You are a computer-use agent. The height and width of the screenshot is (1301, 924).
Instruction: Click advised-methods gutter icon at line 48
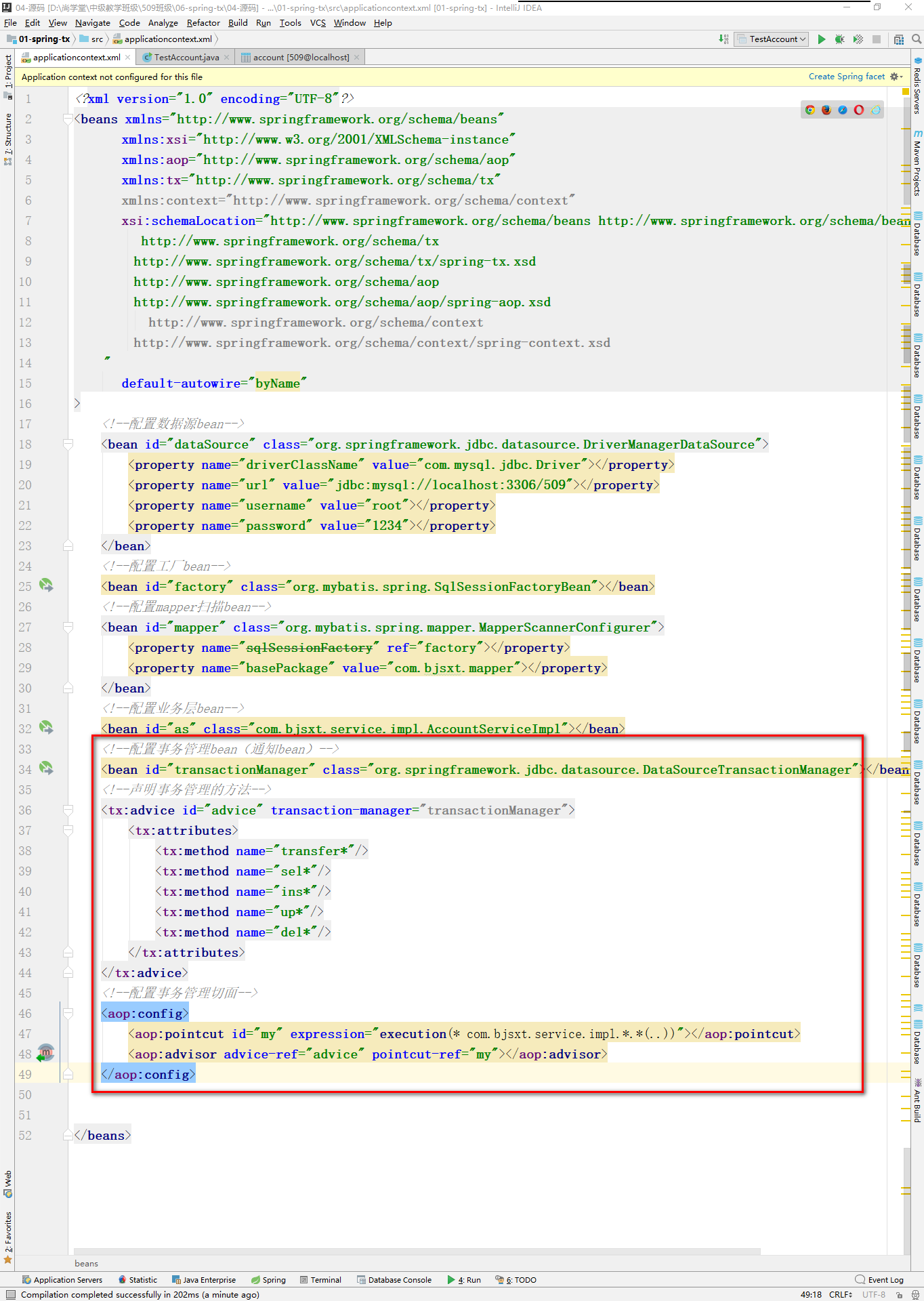tap(45, 1053)
